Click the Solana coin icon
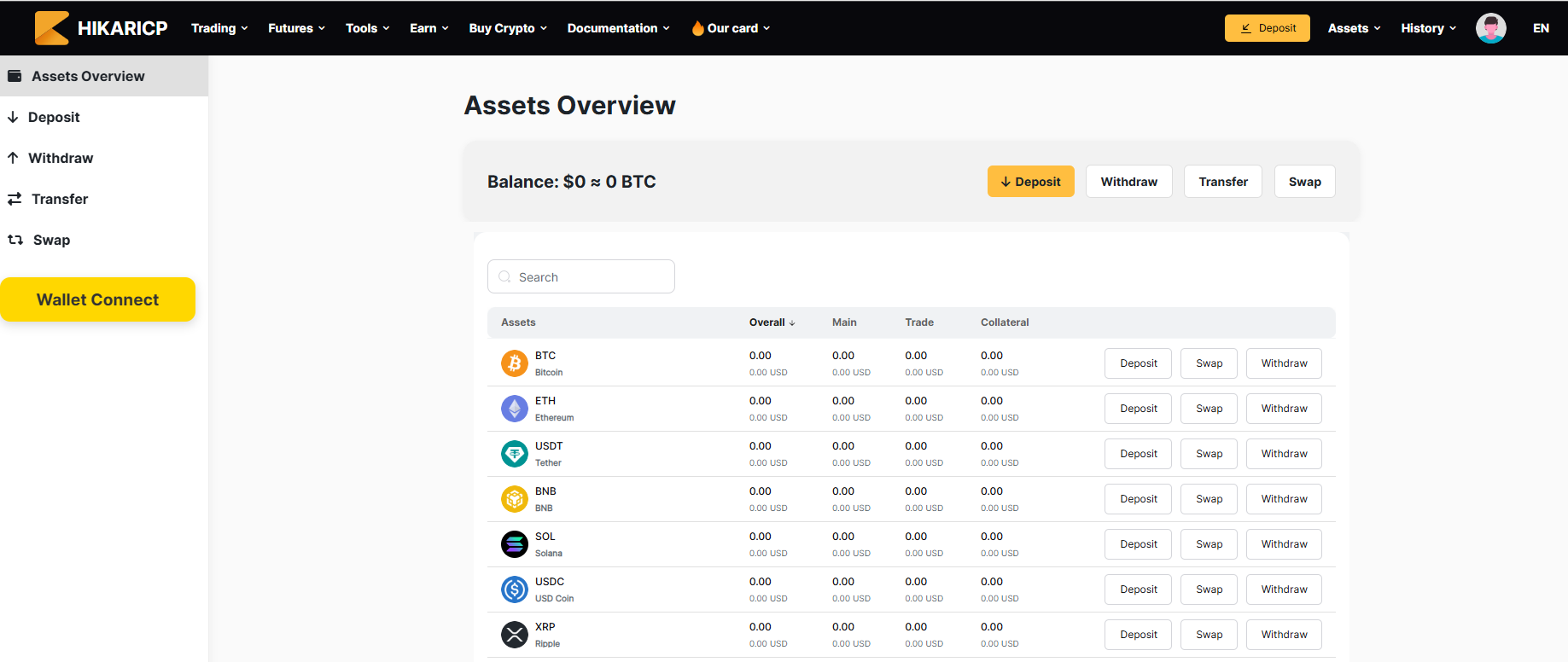Image resolution: width=1568 pixels, height=662 pixels. pos(515,544)
